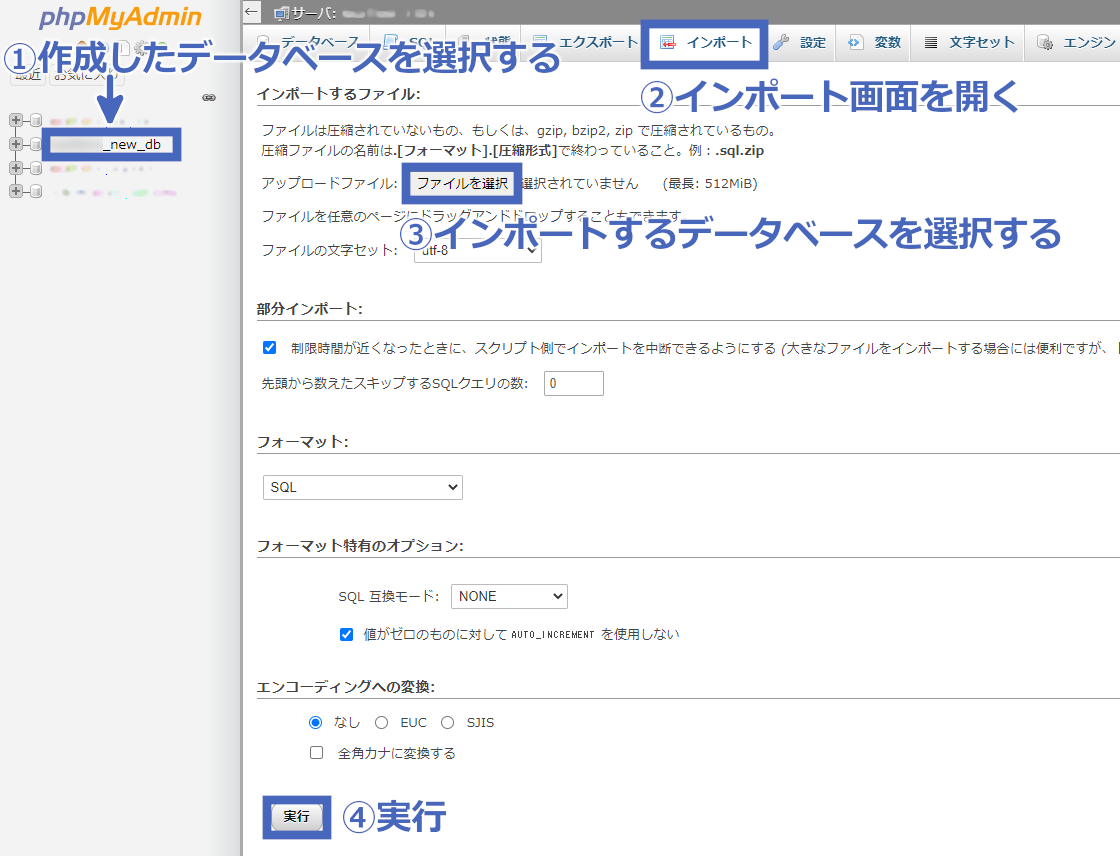Click the database icon of third tree row
This screenshot has height=856, width=1120.
point(36,168)
